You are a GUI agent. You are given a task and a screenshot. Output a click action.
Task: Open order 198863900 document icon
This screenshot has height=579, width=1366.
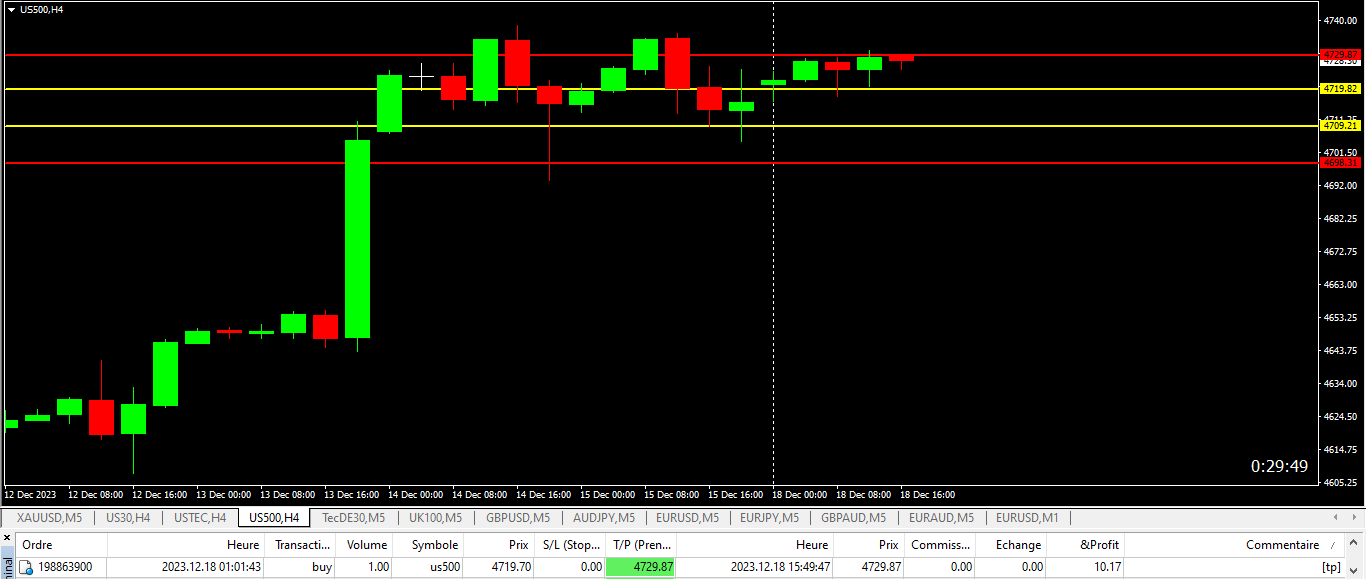click(x=27, y=567)
